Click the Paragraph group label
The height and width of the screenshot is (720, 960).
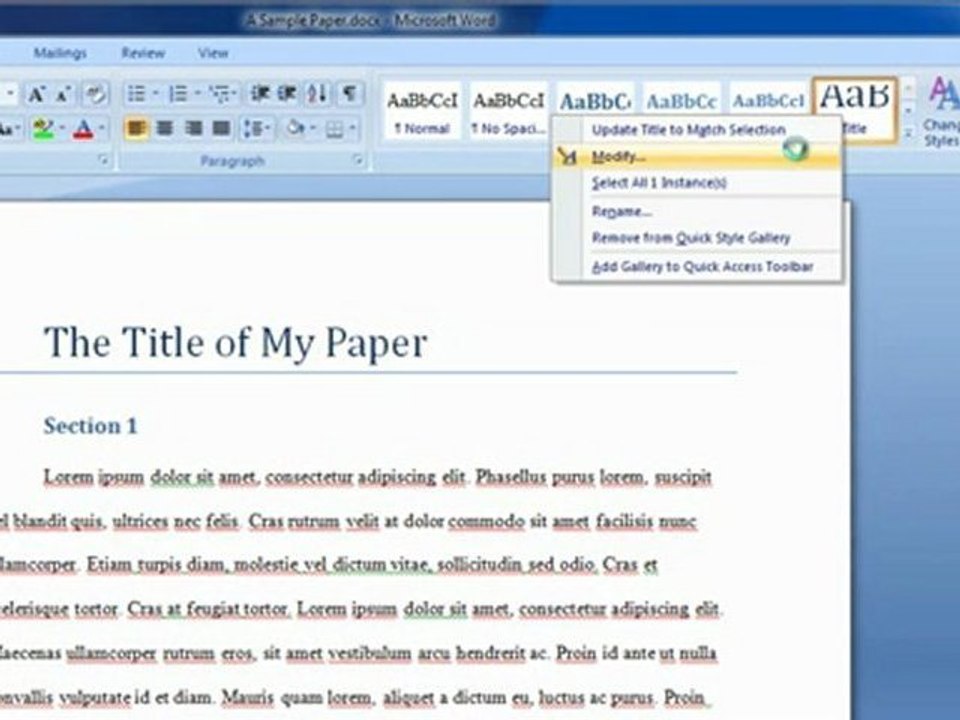(233, 161)
